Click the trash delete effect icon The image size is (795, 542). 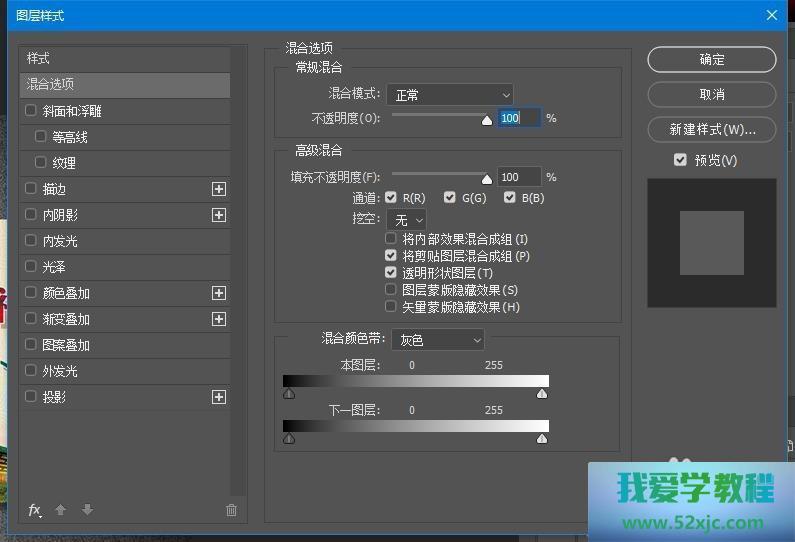click(231, 510)
